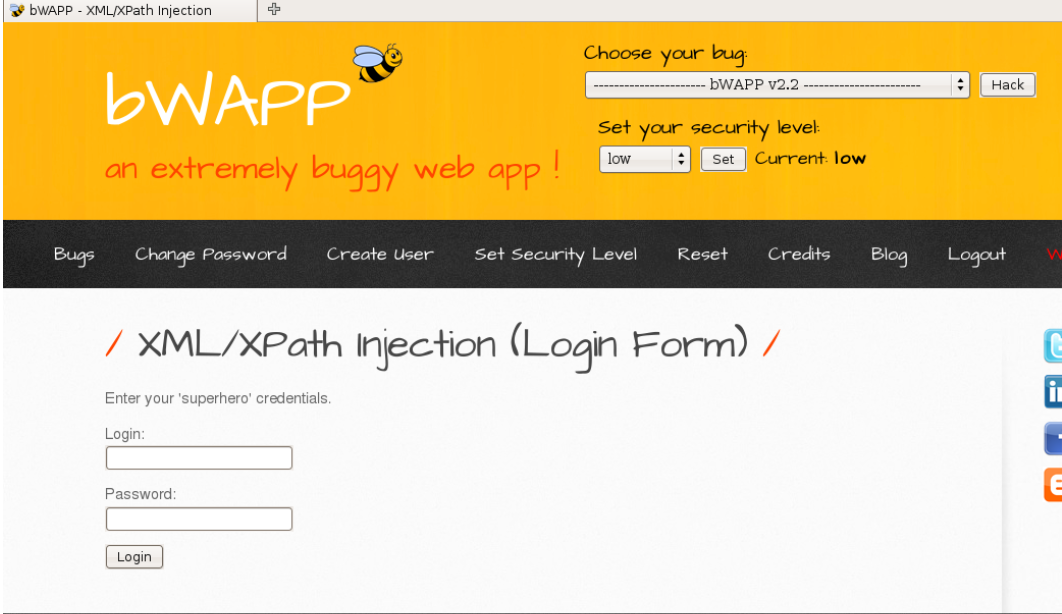This screenshot has width=1062, height=614.
Task: Click the Set security level button
Action: coord(723,159)
